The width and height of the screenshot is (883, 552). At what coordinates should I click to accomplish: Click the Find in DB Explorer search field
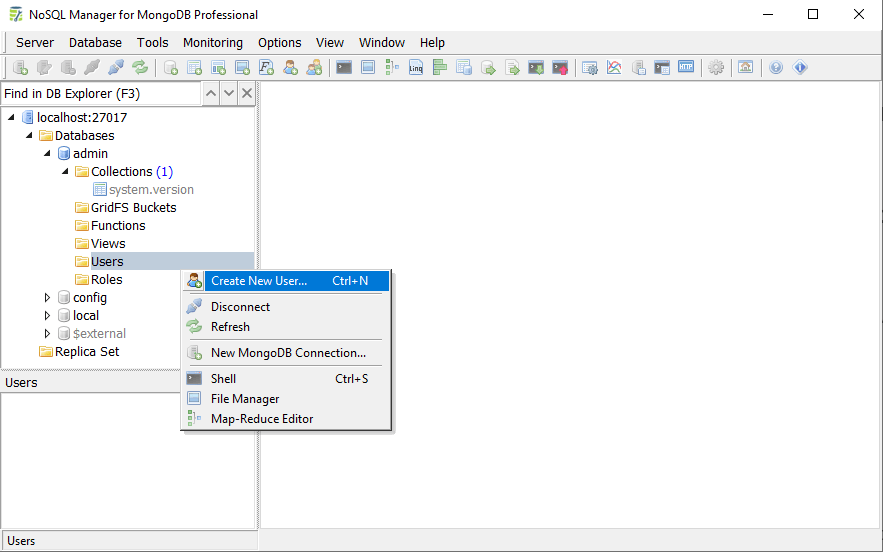pyautogui.click(x=100, y=93)
